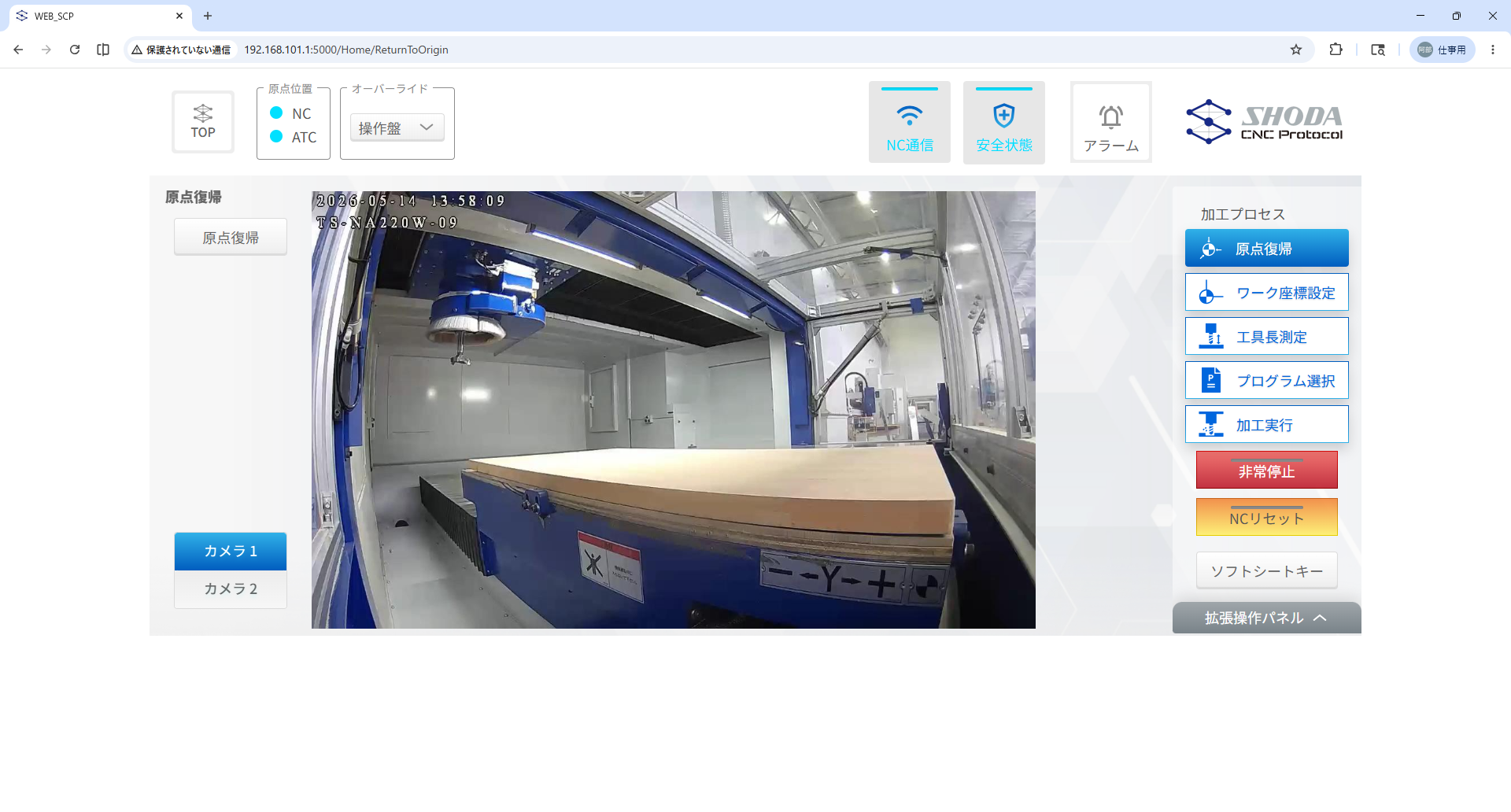Screen dimensions: 1511x812
Task: Select 工具長測定 process step
Action: pyautogui.click(x=1267, y=337)
